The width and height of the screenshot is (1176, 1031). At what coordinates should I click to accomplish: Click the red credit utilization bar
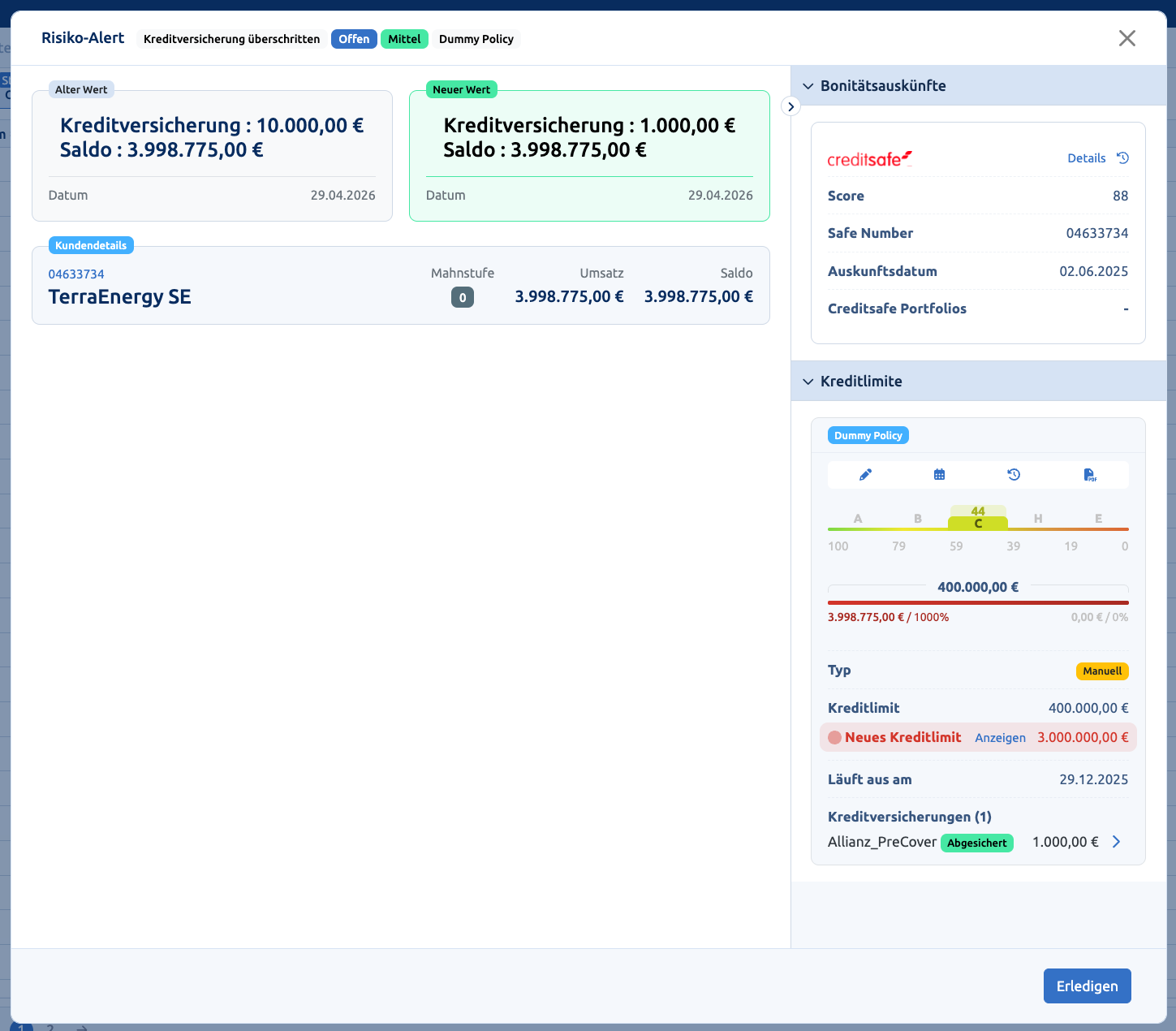tap(978, 602)
